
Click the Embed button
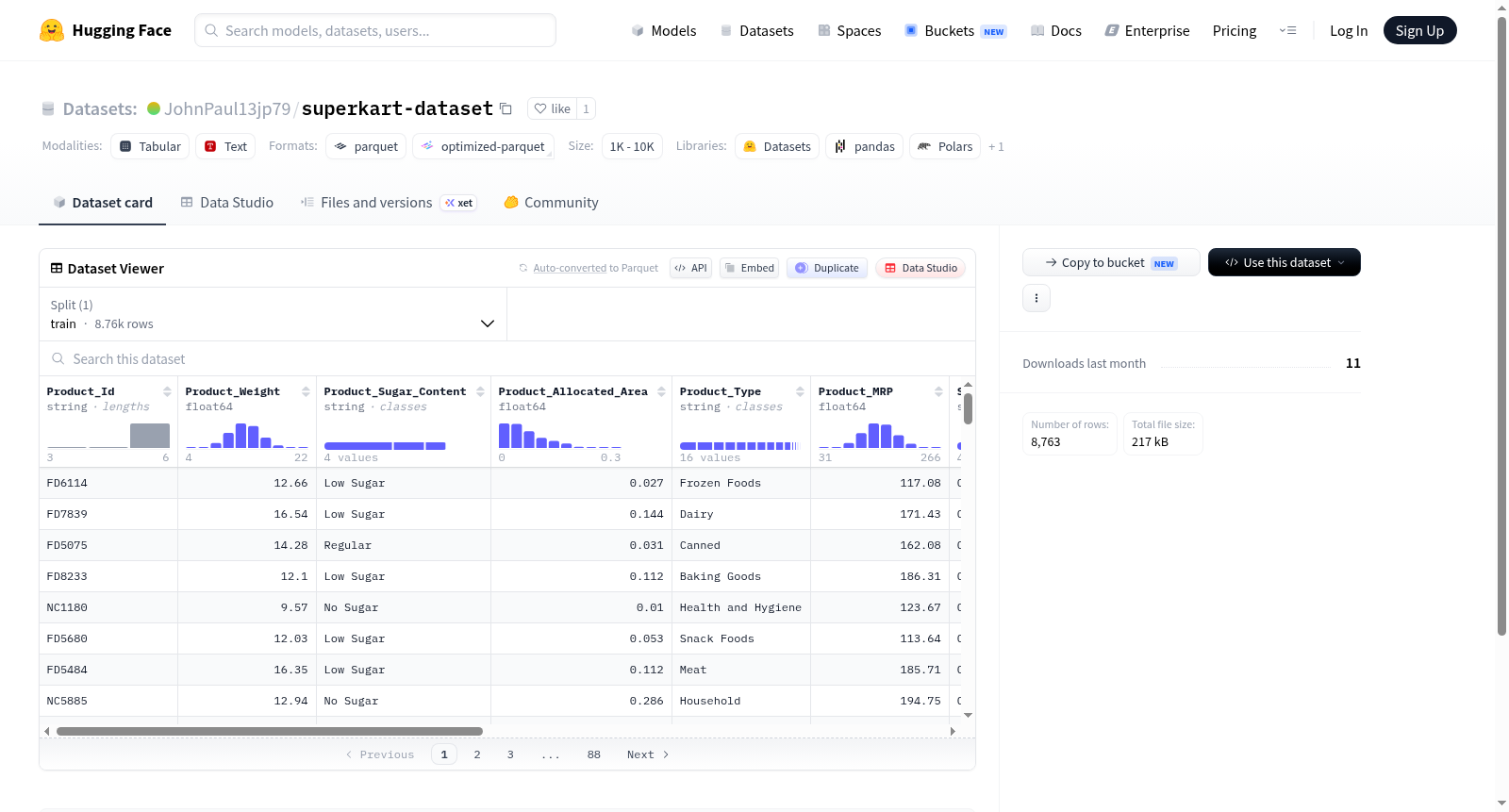749,268
